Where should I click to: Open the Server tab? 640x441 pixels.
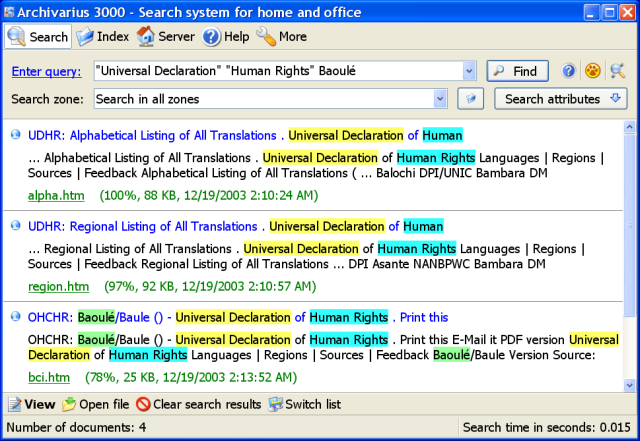coord(165,36)
